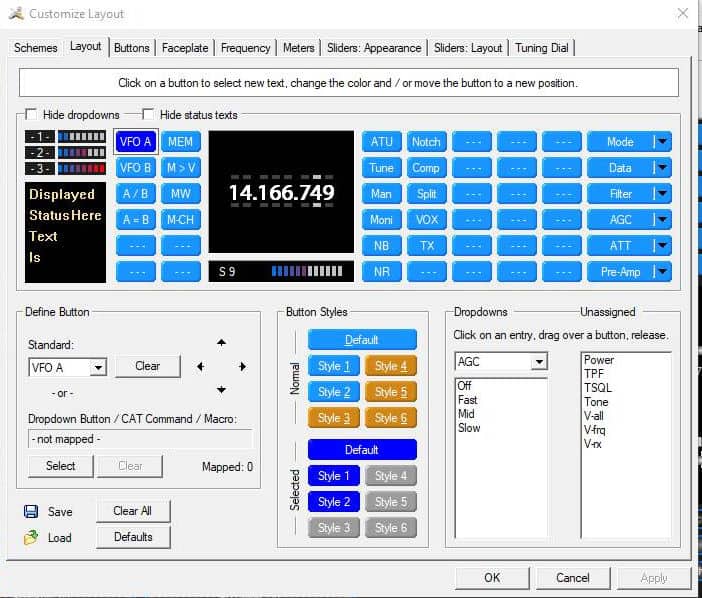702x598 pixels.
Task: Switch to the Buttons tab
Action: click(x=132, y=48)
